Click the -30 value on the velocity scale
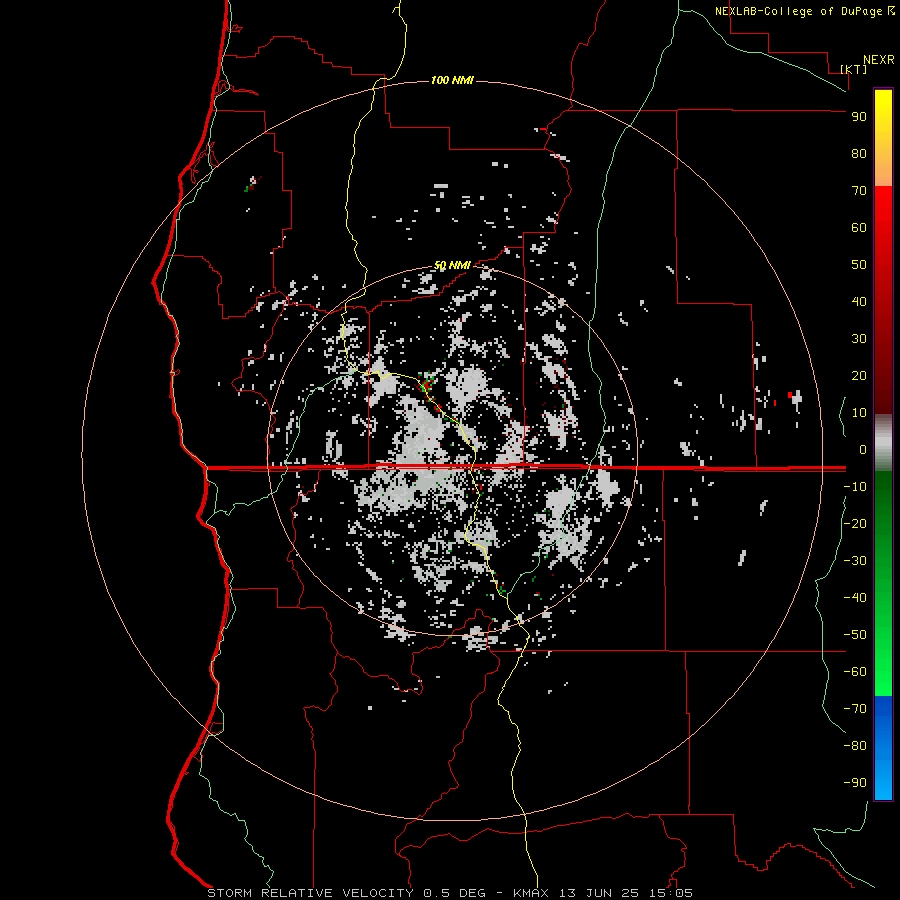The height and width of the screenshot is (900, 900). [855, 561]
